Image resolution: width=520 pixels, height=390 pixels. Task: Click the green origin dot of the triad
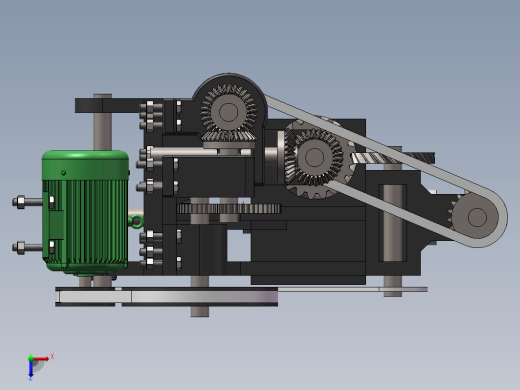31,358
